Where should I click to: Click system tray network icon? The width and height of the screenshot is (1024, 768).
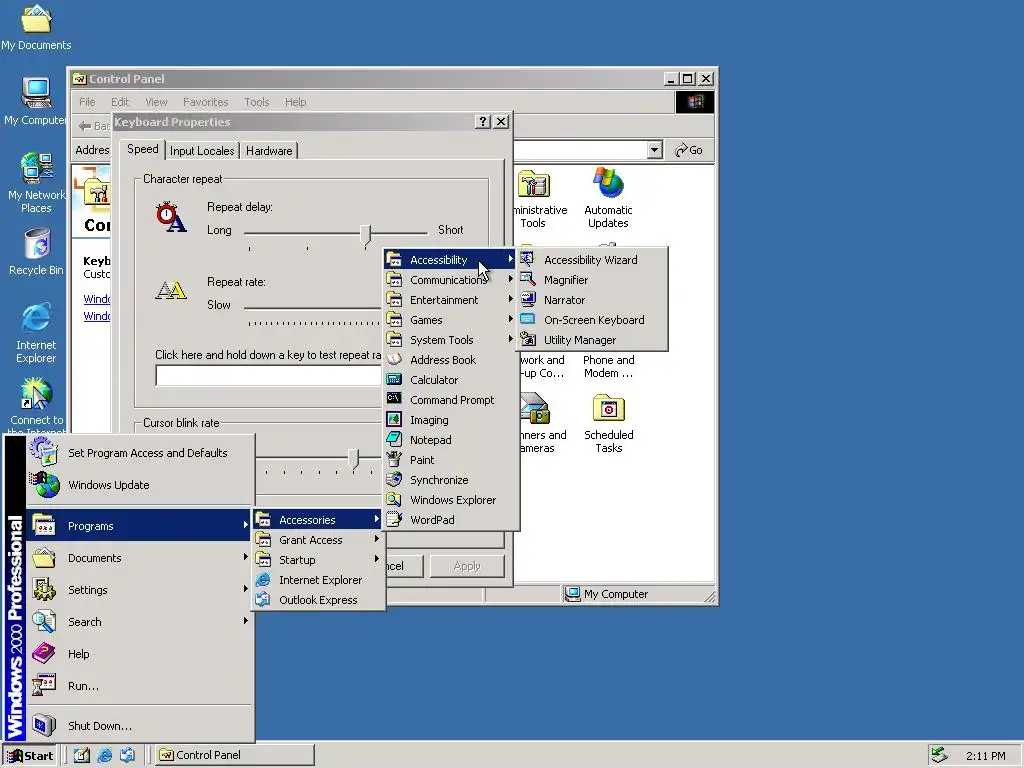[939, 755]
